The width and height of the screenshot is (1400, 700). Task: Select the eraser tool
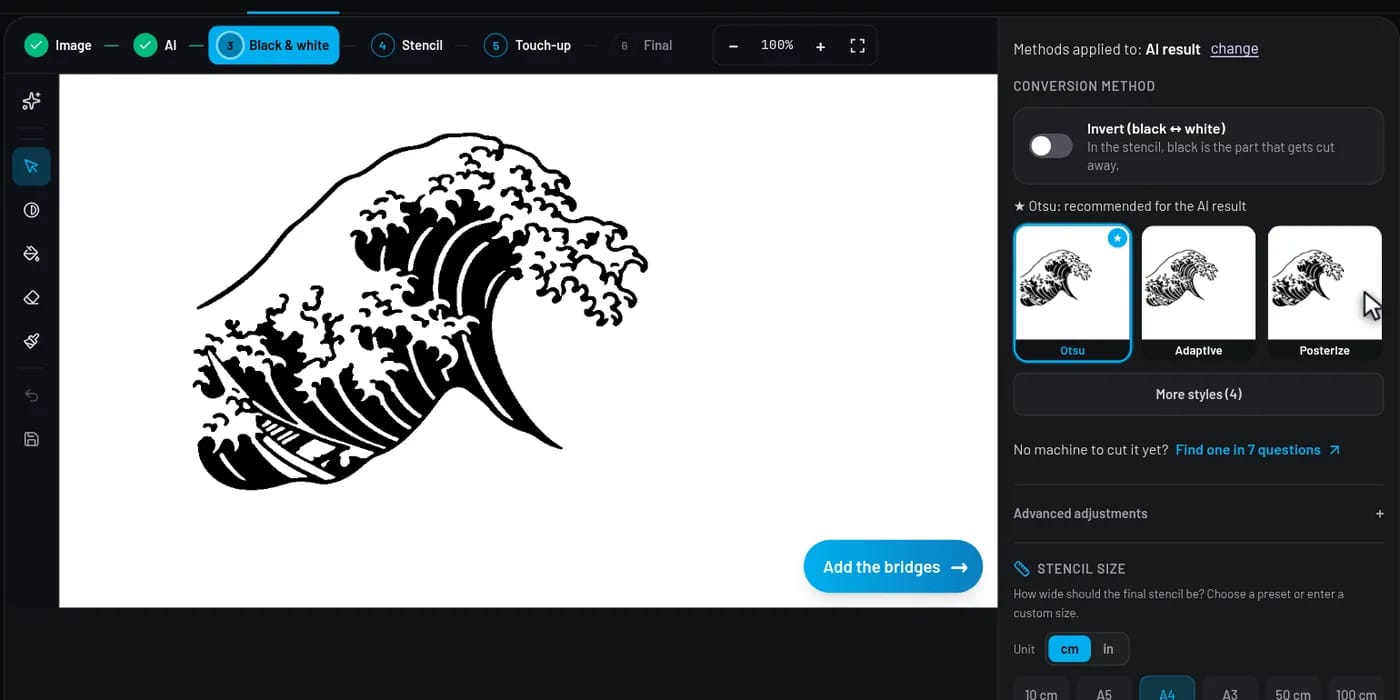point(31,298)
